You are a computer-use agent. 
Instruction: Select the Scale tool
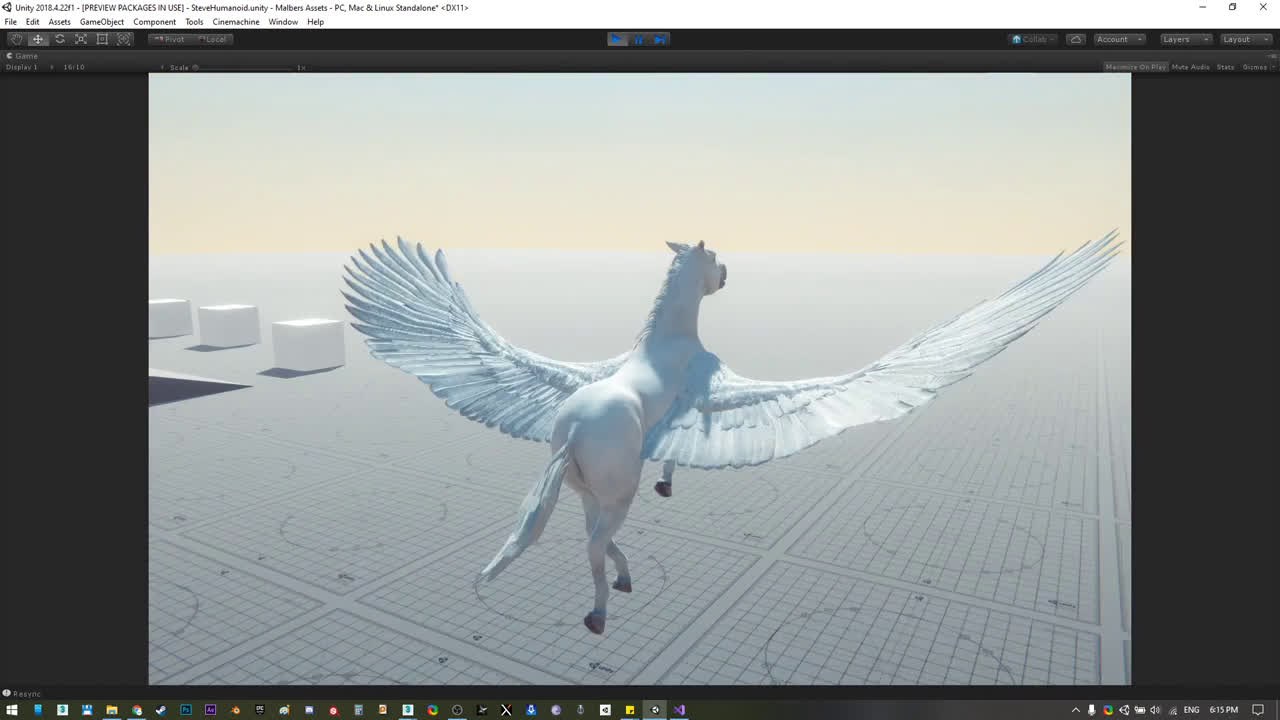(81, 39)
